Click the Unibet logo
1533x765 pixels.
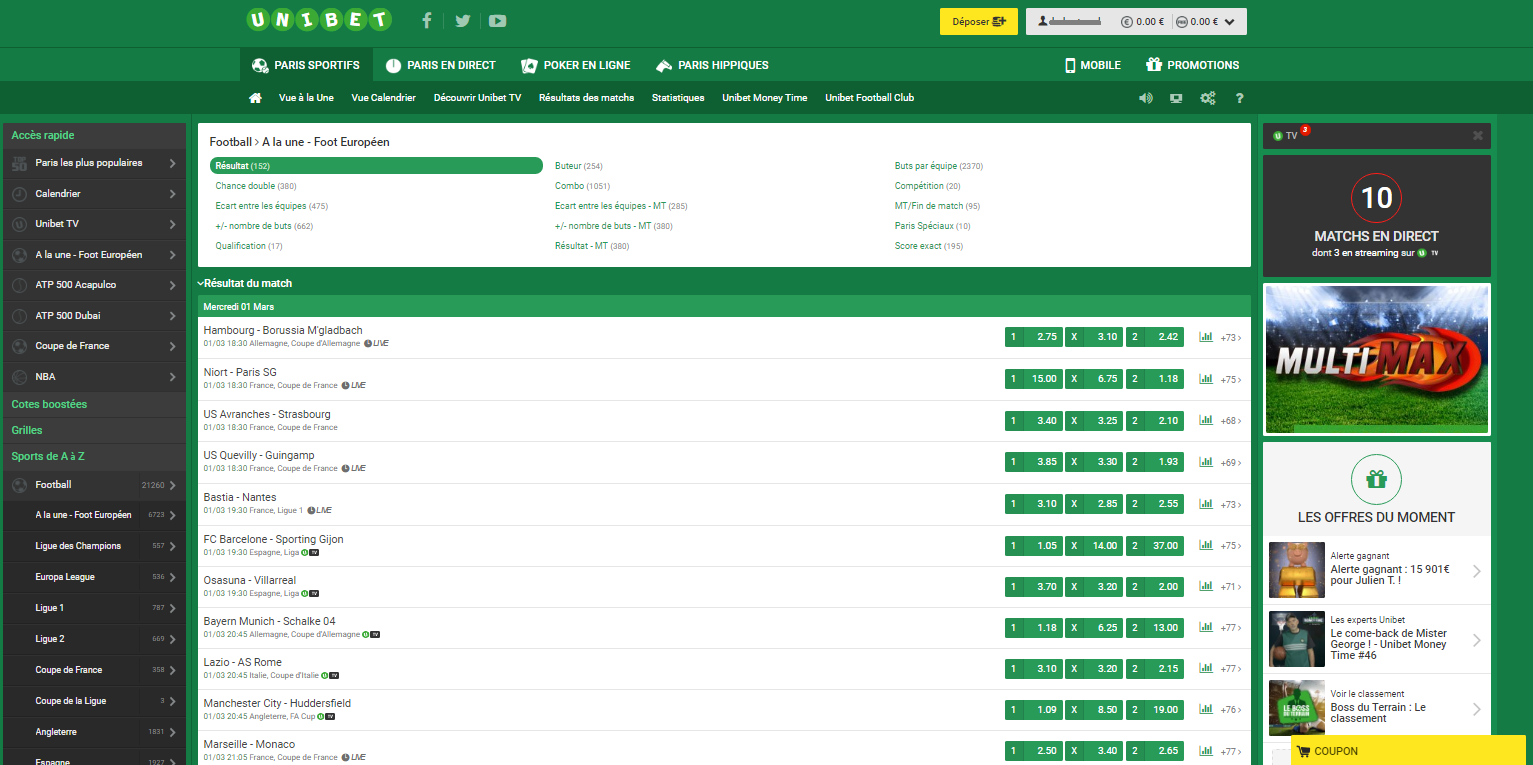319,20
